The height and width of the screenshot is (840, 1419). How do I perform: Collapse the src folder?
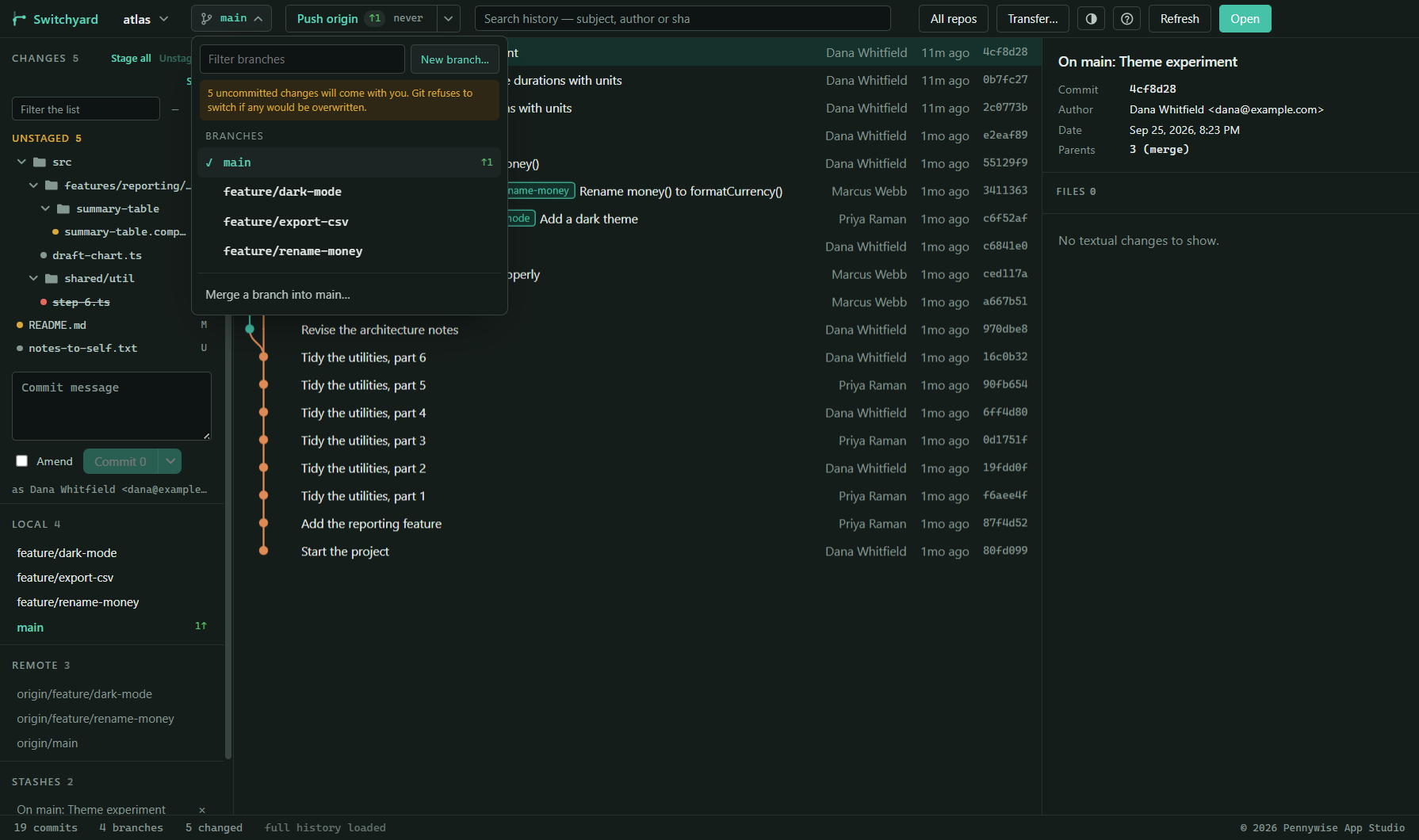[x=21, y=162]
